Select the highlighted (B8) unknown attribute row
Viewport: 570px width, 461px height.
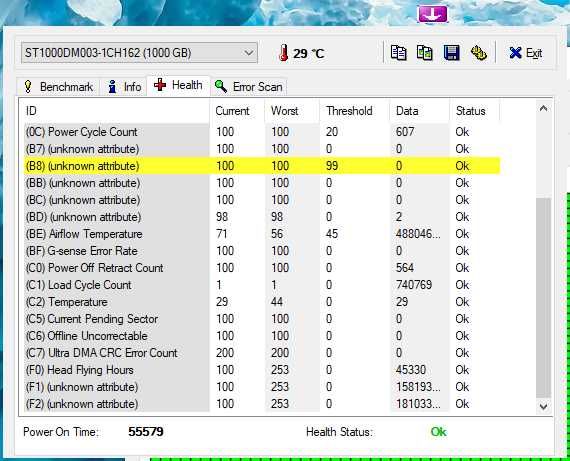[262, 166]
